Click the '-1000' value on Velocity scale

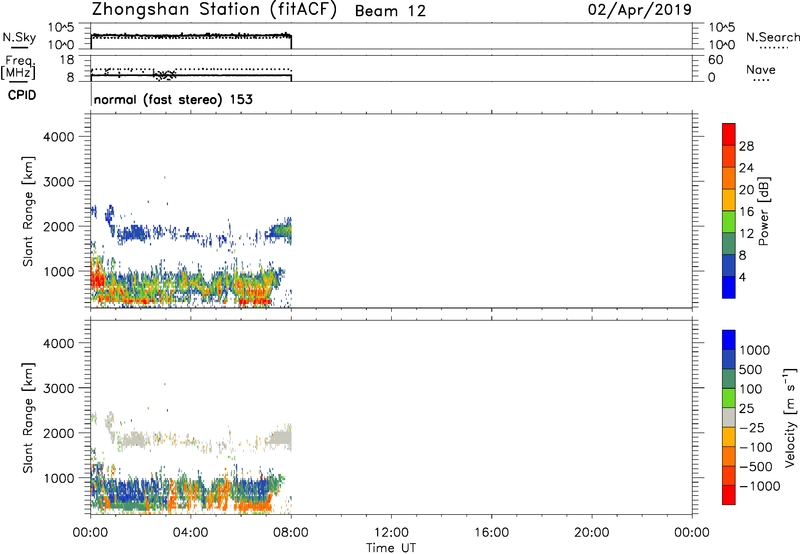(760, 486)
